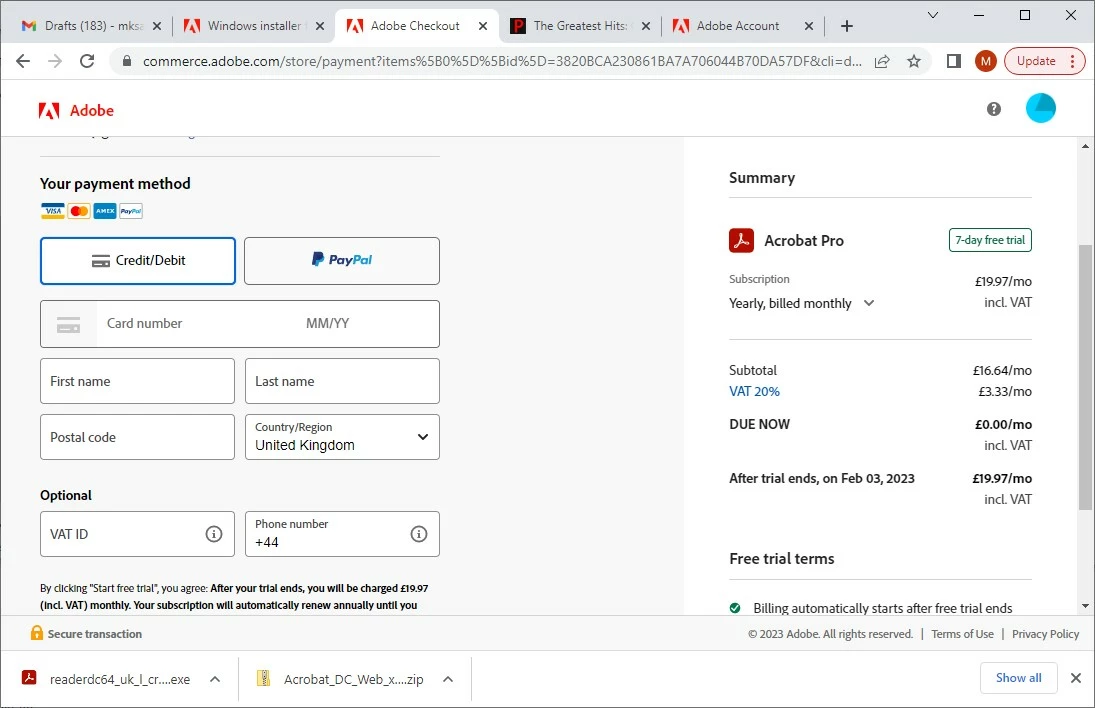The width and height of the screenshot is (1095, 708).
Task: Click the DUE NOW £0.00/mo amount
Action: pyautogui.click(x=1003, y=425)
